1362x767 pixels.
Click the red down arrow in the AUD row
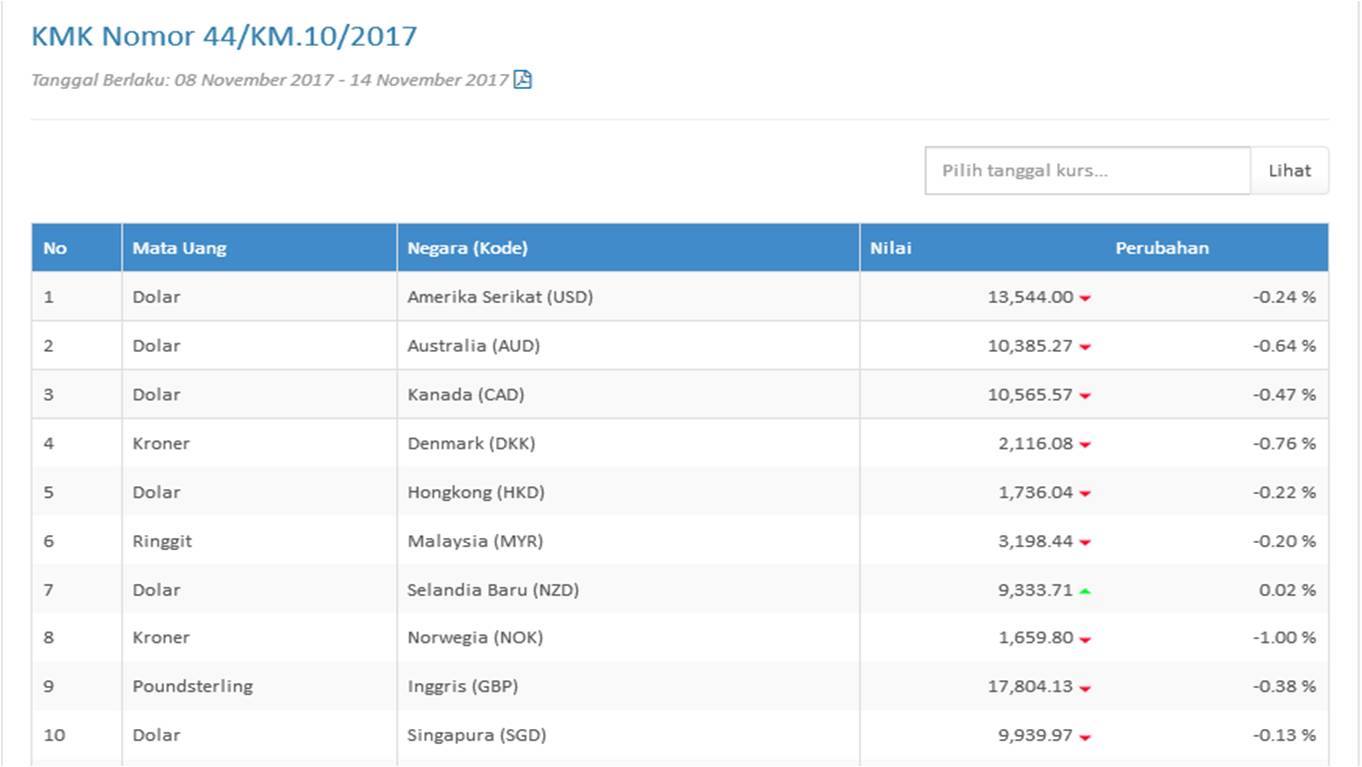click(x=1085, y=347)
